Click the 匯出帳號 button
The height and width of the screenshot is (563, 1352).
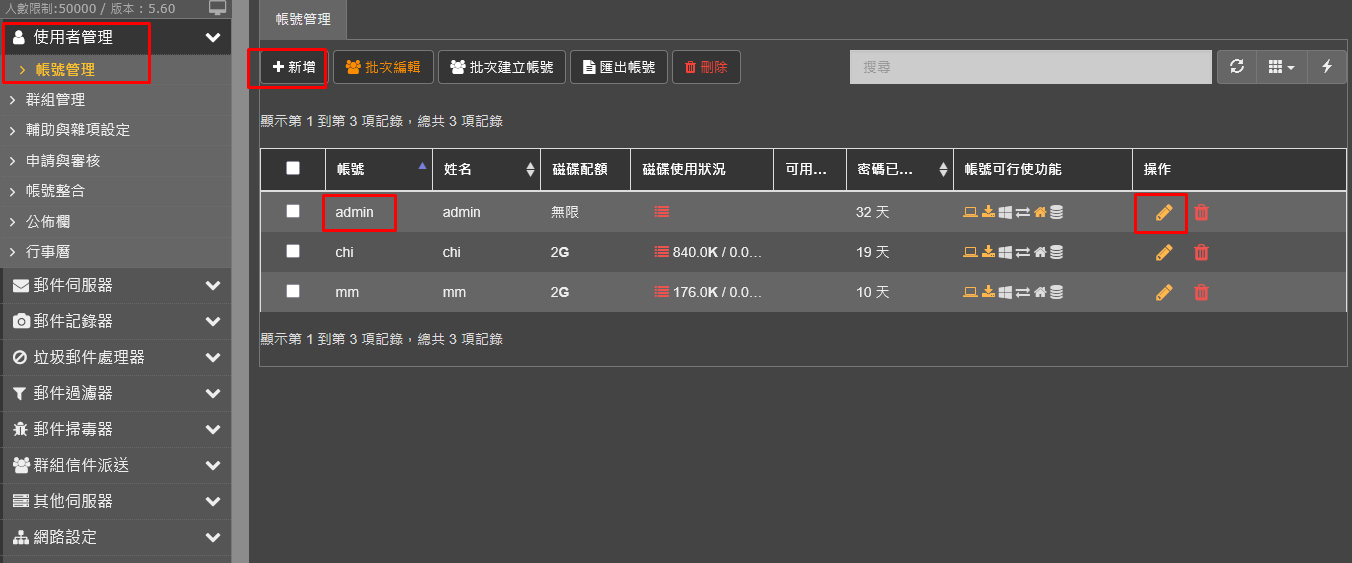pos(618,67)
